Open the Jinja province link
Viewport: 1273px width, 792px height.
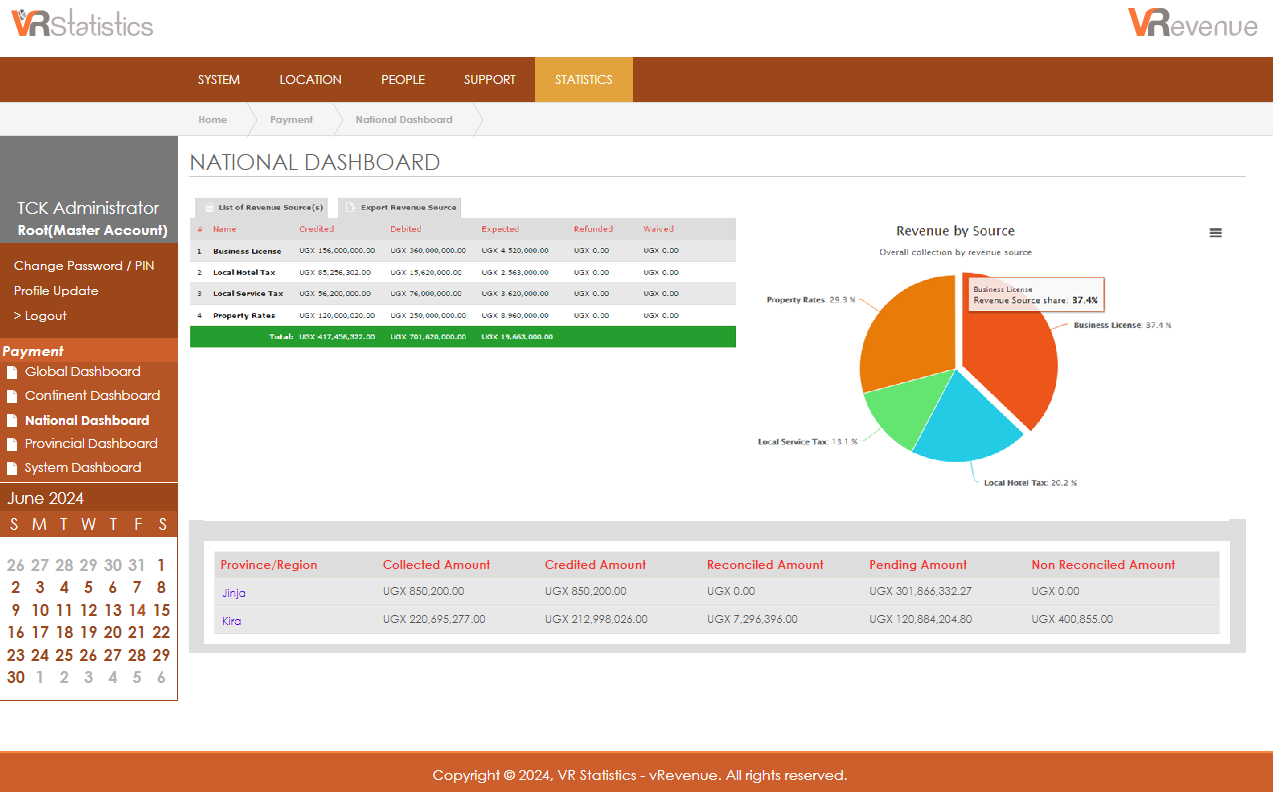[234, 593]
